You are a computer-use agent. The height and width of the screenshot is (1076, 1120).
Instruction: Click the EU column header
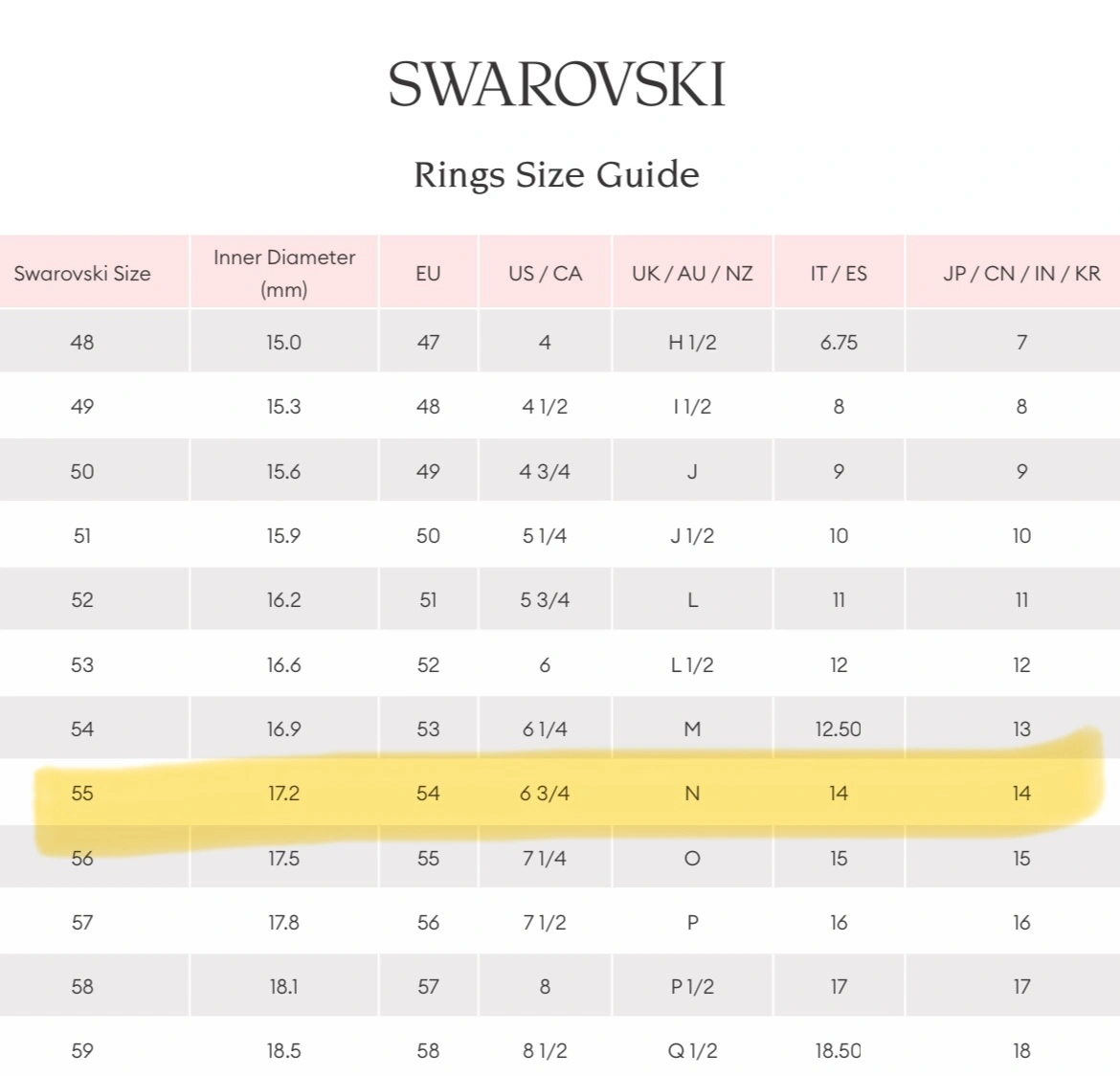428,273
